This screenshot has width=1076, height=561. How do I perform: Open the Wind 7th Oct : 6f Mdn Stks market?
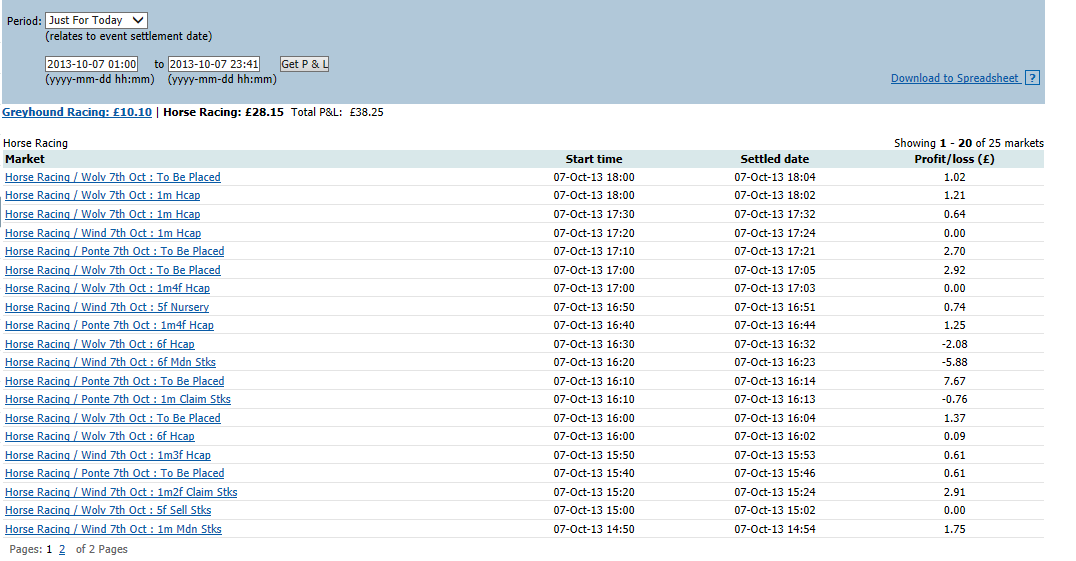(110, 362)
